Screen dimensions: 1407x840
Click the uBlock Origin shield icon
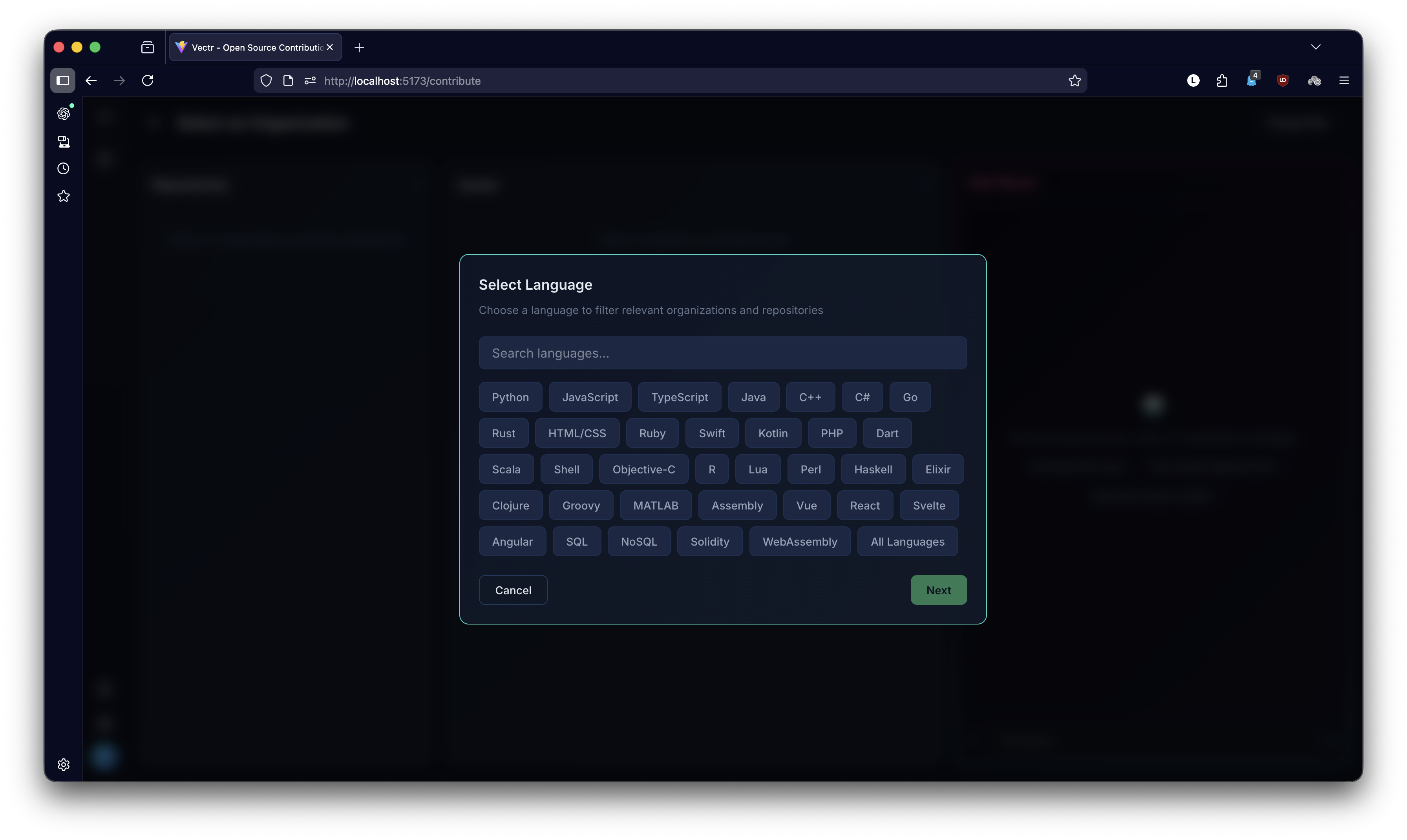point(1283,81)
